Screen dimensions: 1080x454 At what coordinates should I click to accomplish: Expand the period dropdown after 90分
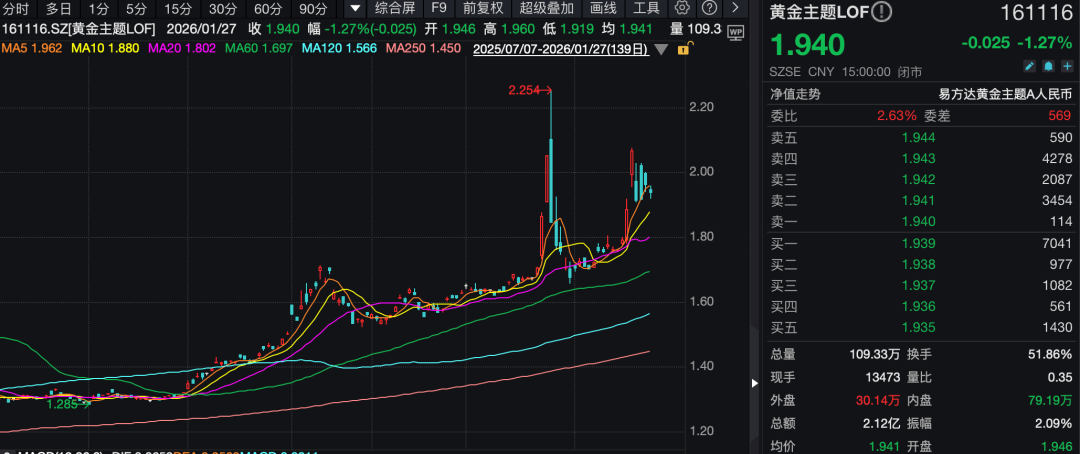click(353, 8)
